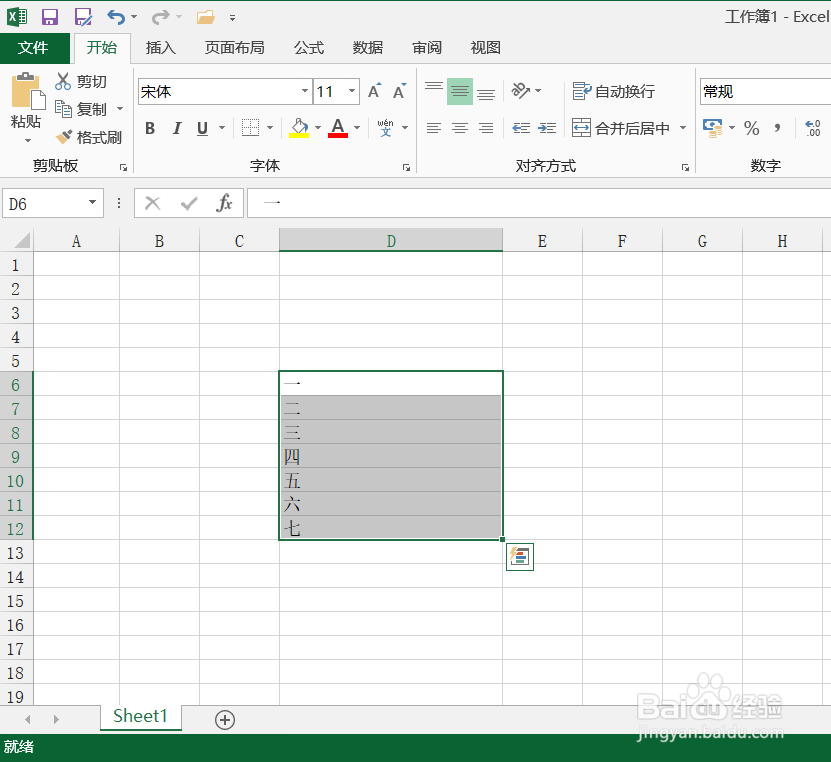Click the 合并后居中 merge button

[621, 128]
